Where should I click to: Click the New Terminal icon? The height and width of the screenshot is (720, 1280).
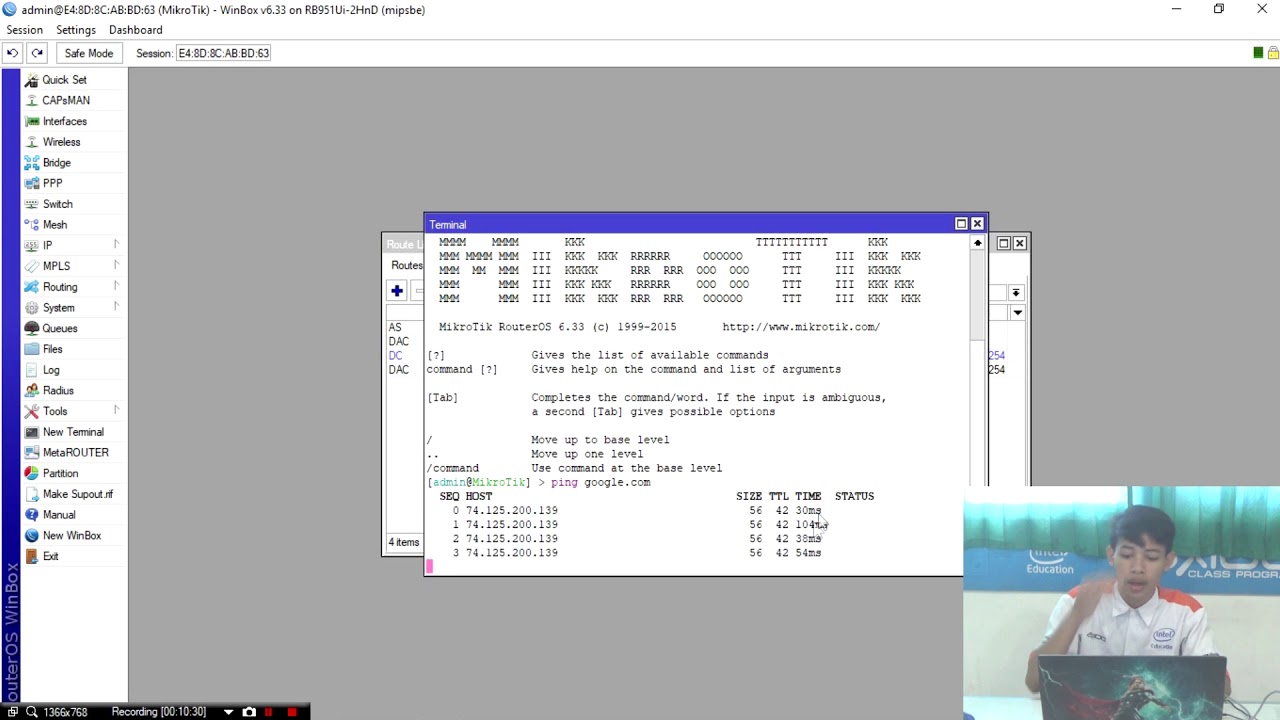coord(31,432)
